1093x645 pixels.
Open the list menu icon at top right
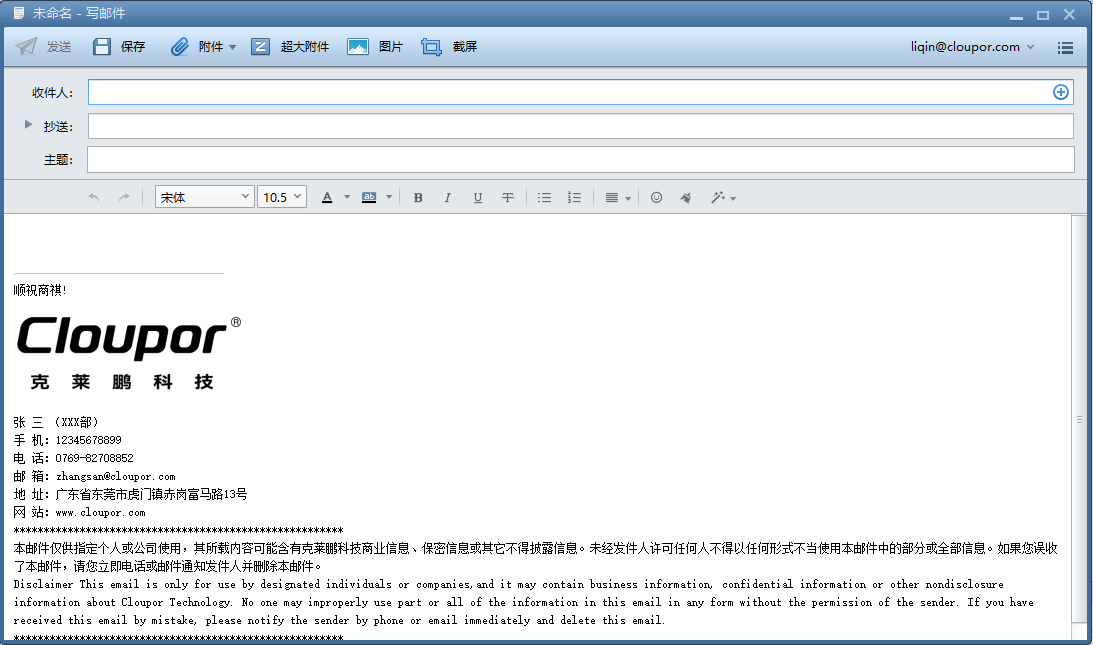click(1065, 47)
